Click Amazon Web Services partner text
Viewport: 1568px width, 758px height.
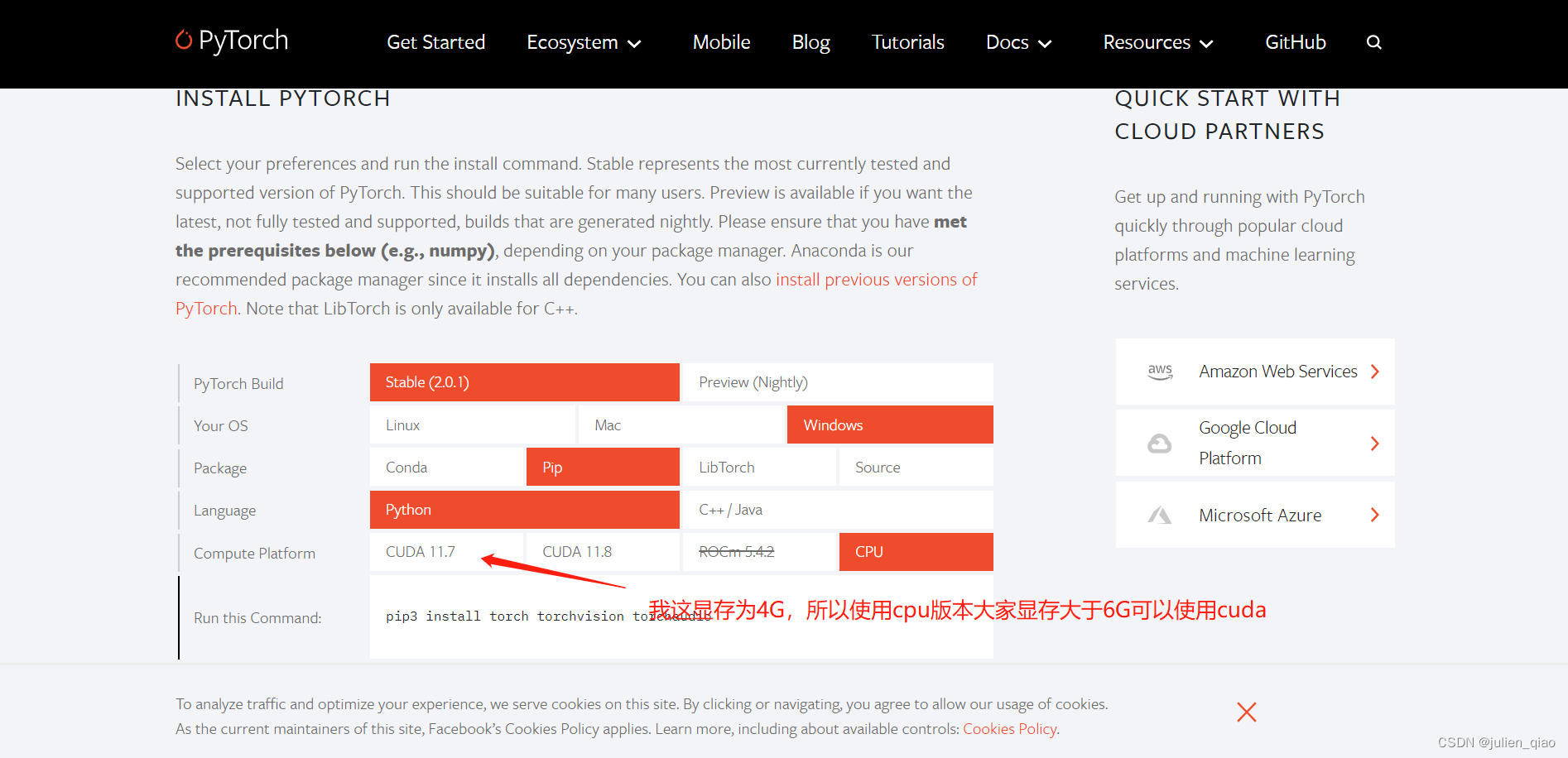(1277, 372)
